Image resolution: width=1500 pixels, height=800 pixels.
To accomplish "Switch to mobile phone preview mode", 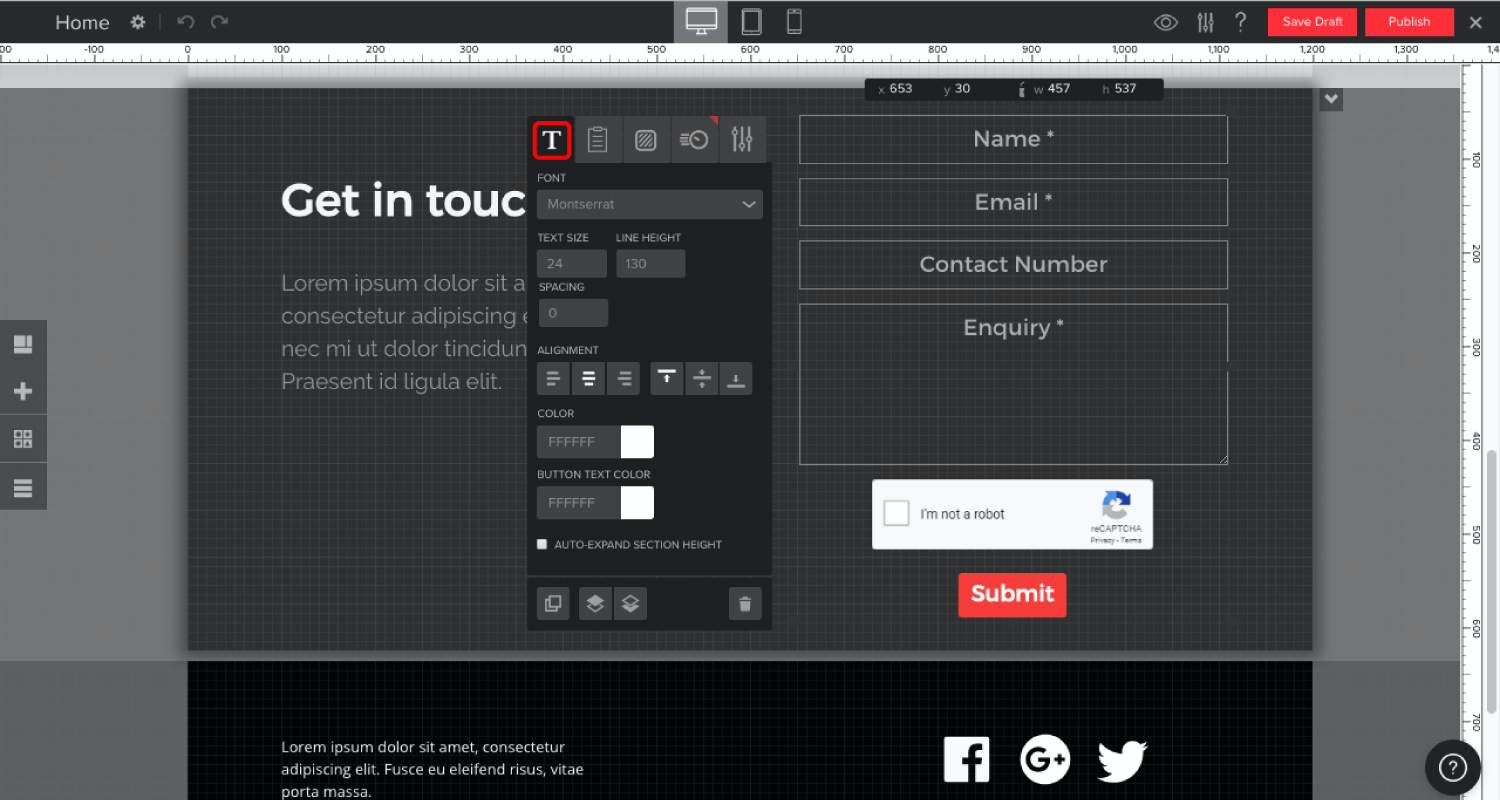I will [793, 21].
